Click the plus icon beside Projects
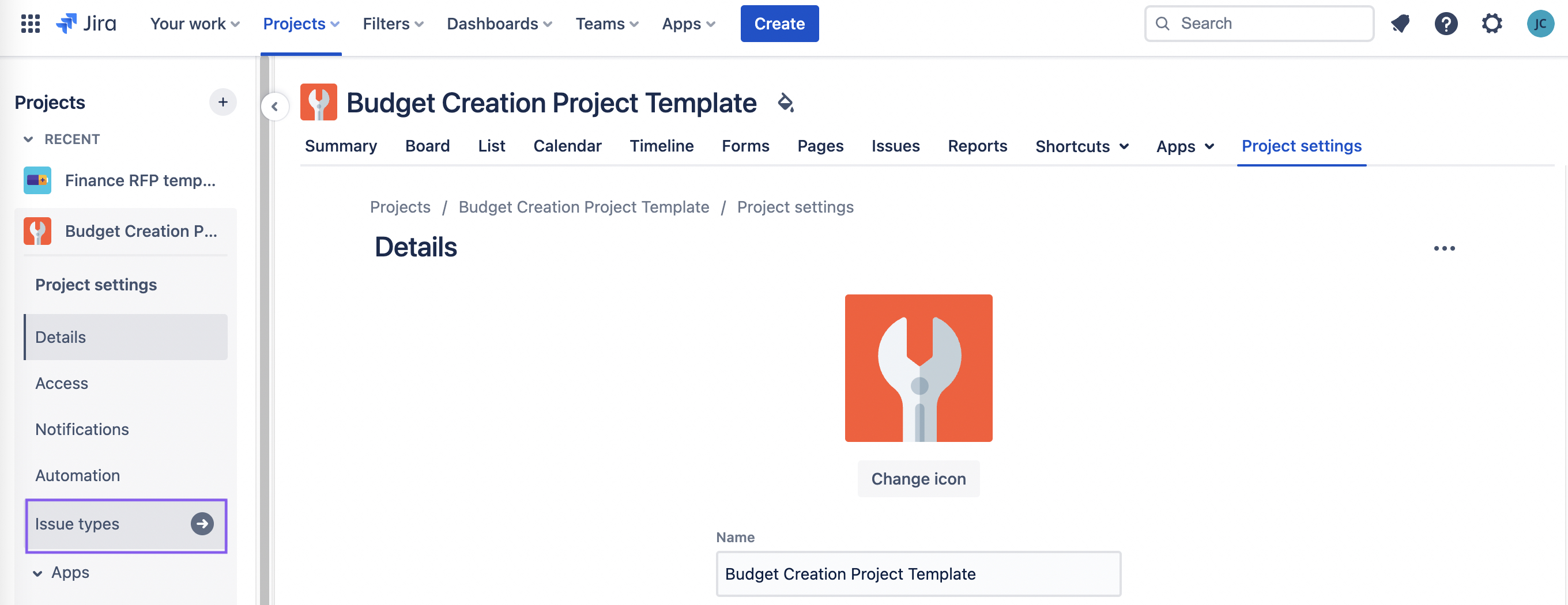The image size is (1568, 605). click(x=223, y=101)
